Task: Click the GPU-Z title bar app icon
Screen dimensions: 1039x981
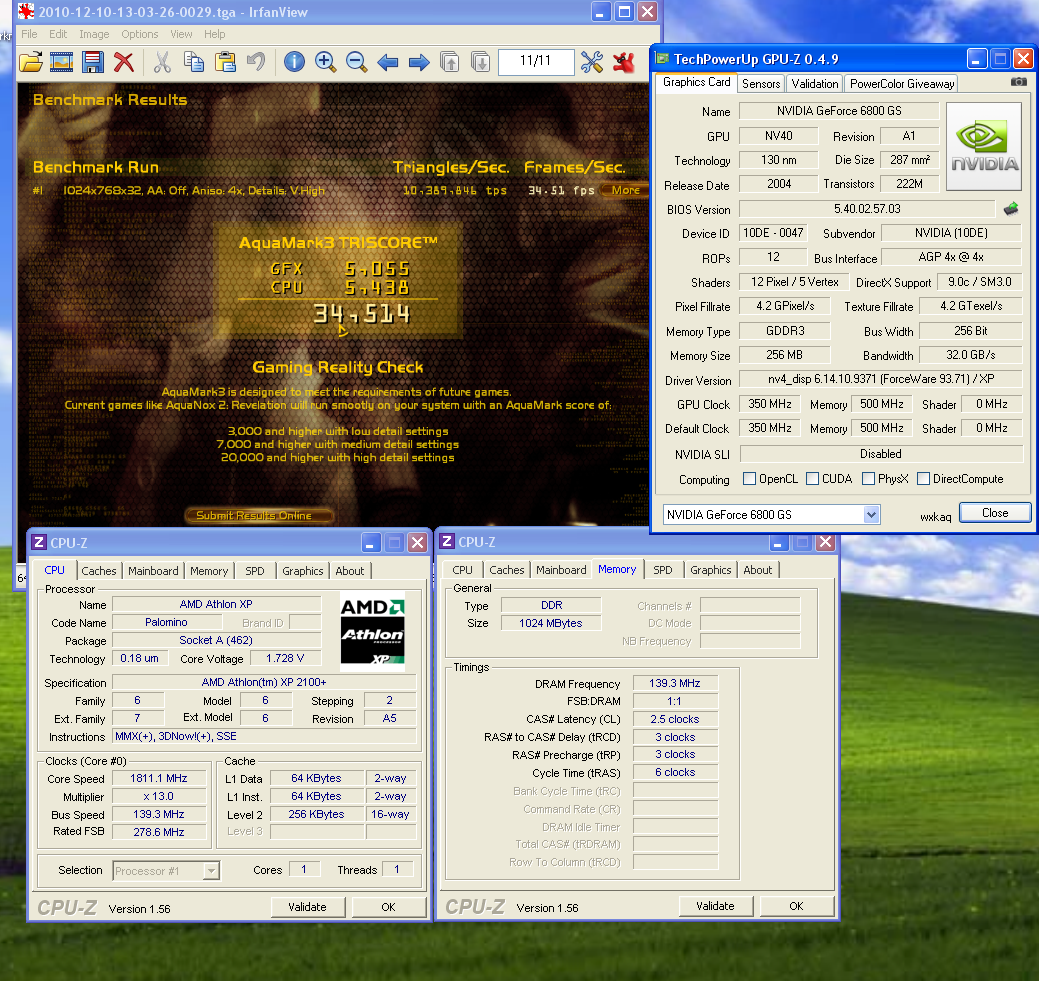Action: point(662,58)
